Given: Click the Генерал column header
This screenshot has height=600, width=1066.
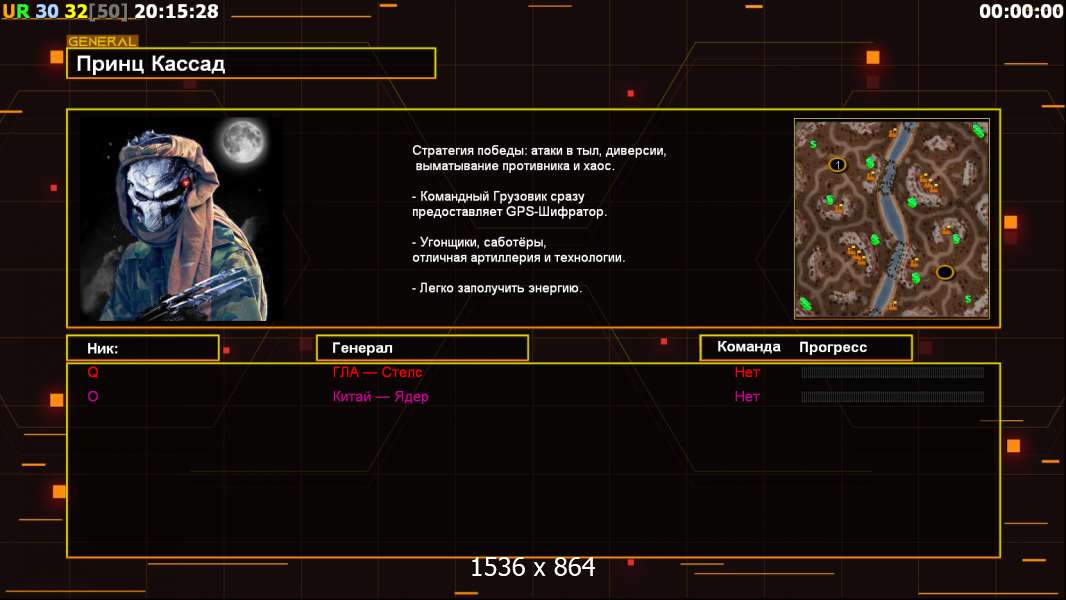Looking at the screenshot, I should [x=422, y=348].
